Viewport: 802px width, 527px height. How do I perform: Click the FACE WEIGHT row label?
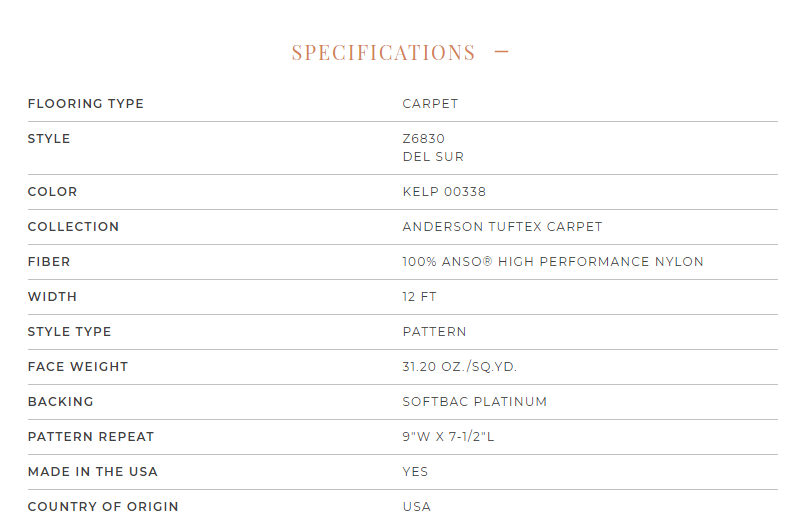(78, 367)
